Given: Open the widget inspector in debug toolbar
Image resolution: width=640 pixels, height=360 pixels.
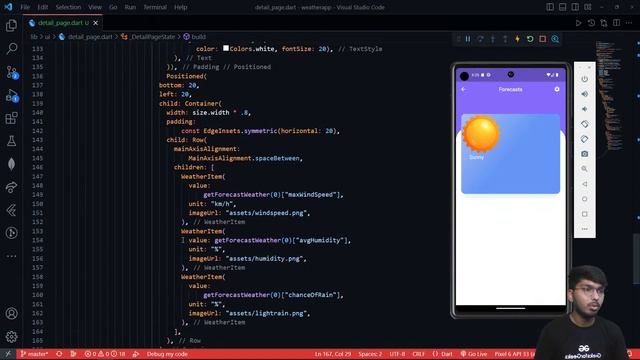Looking at the screenshot, I should coord(555,39).
